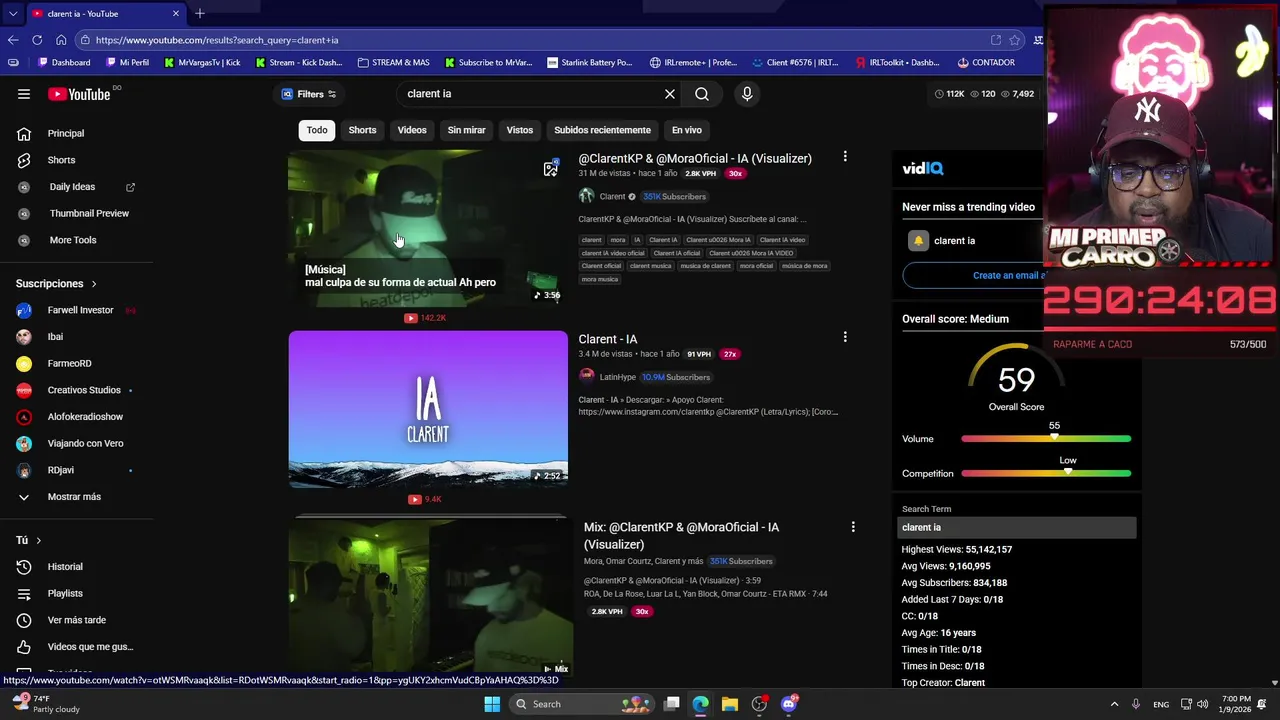Expand the Suscripciones section chevron
This screenshot has width=1280, height=720.
(x=94, y=284)
